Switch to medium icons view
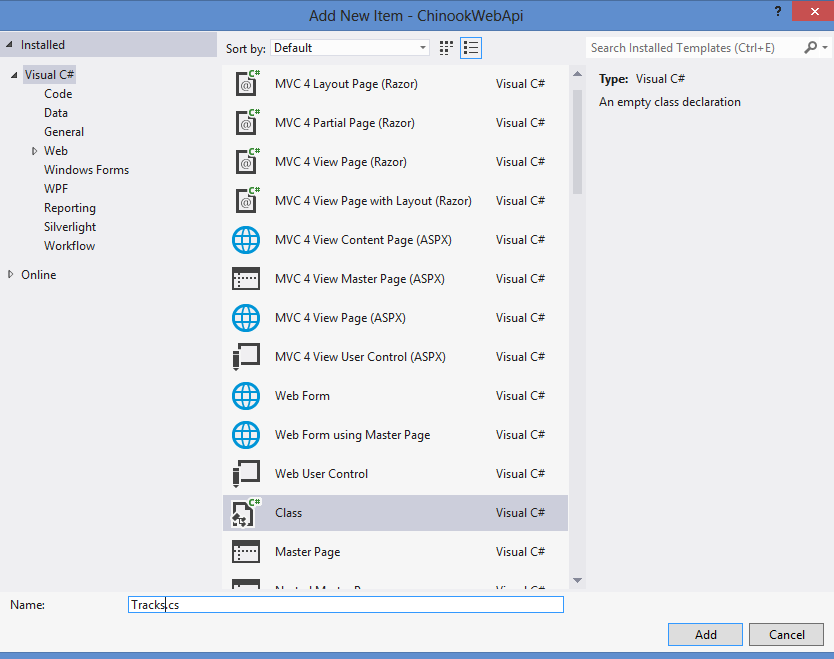The height and width of the screenshot is (659, 834). coord(446,48)
